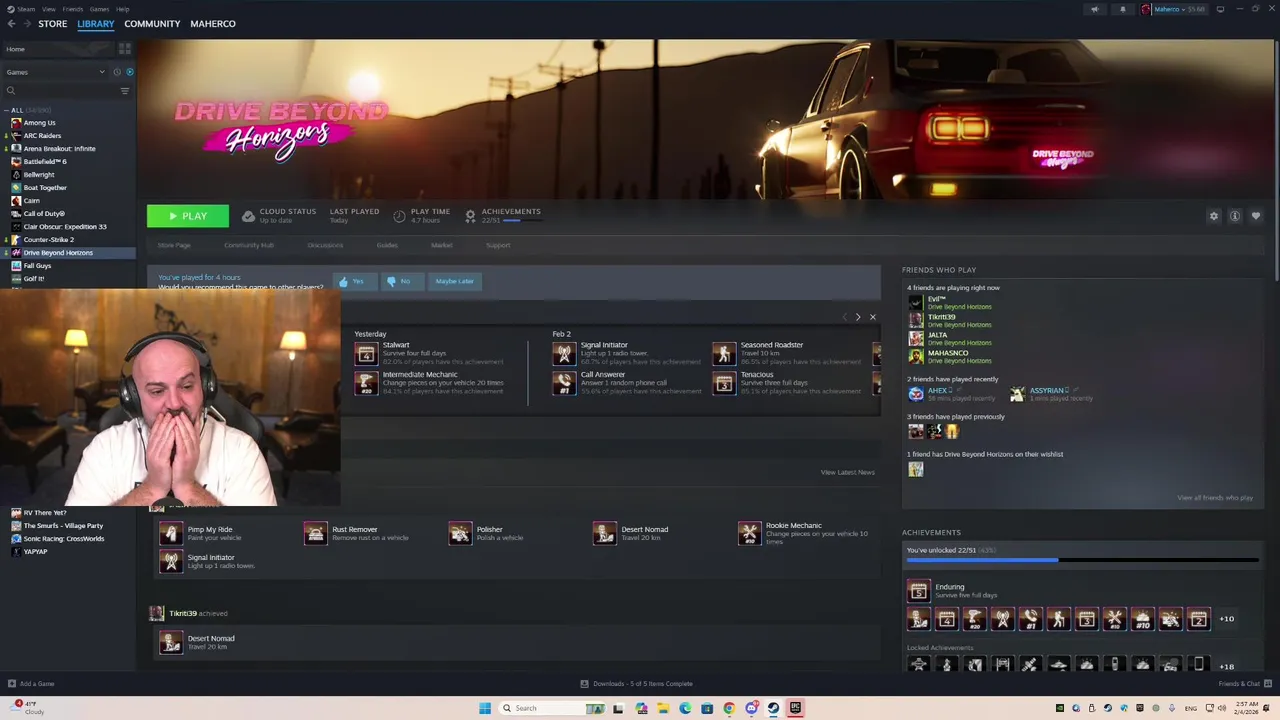Image resolution: width=1280 pixels, height=720 pixels.
Task: Show the +18 more locked achievements
Action: click(x=1226, y=667)
